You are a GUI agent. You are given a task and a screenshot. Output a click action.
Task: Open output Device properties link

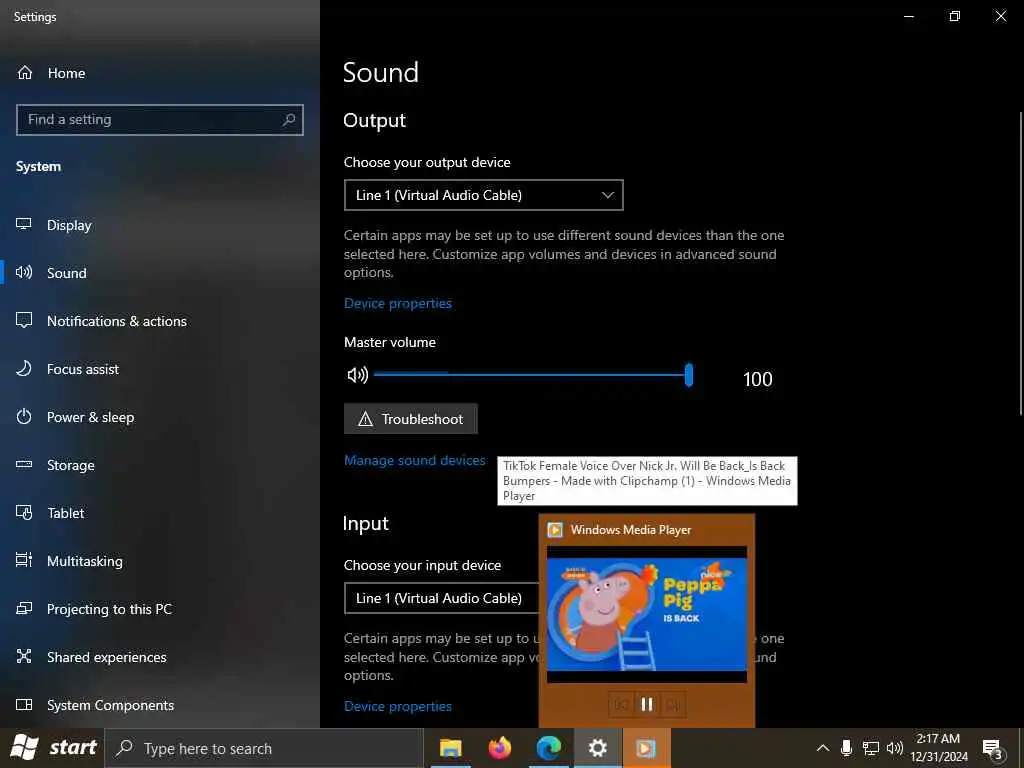[398, 303]
